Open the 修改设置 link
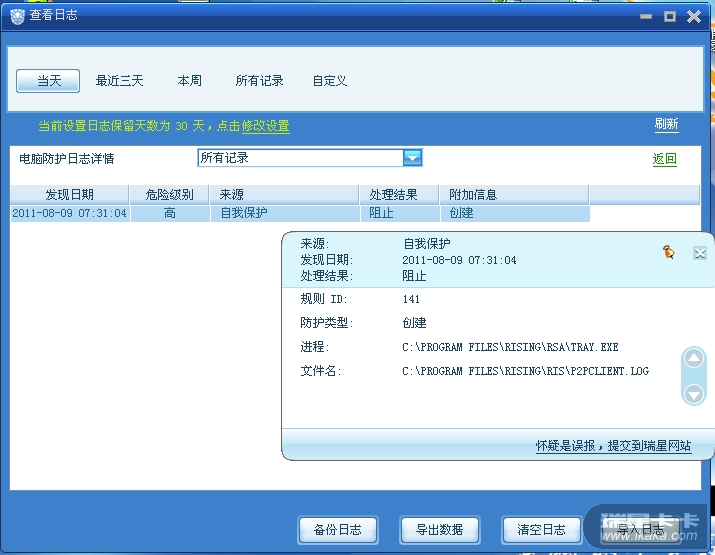This screenshot has width=715, height=555. (265, 126)
